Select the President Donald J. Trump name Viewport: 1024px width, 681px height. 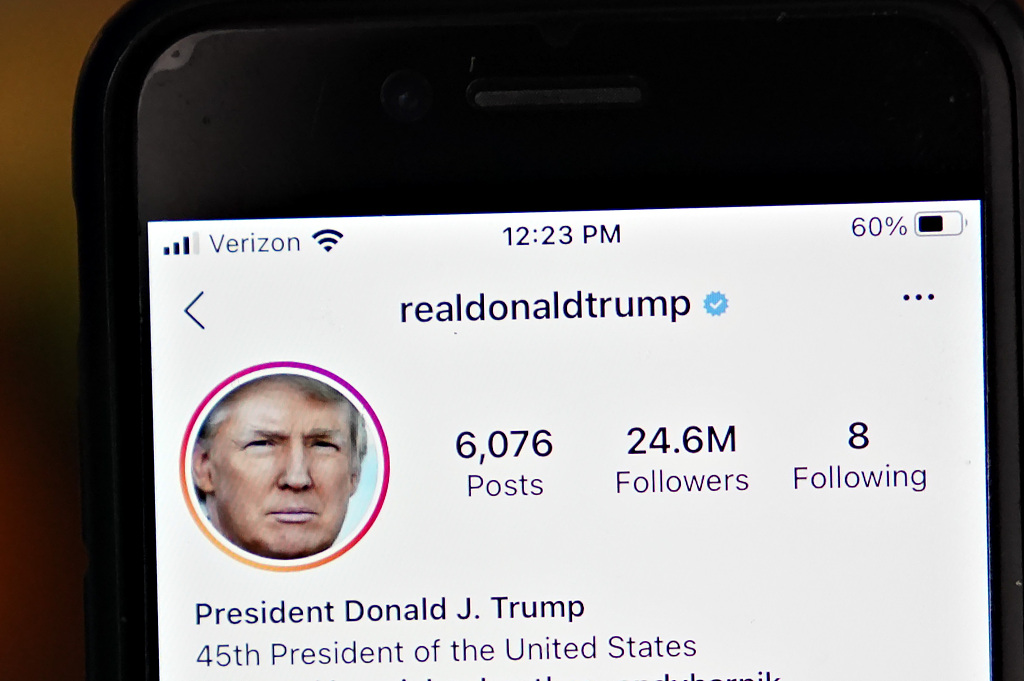(389, 610)
